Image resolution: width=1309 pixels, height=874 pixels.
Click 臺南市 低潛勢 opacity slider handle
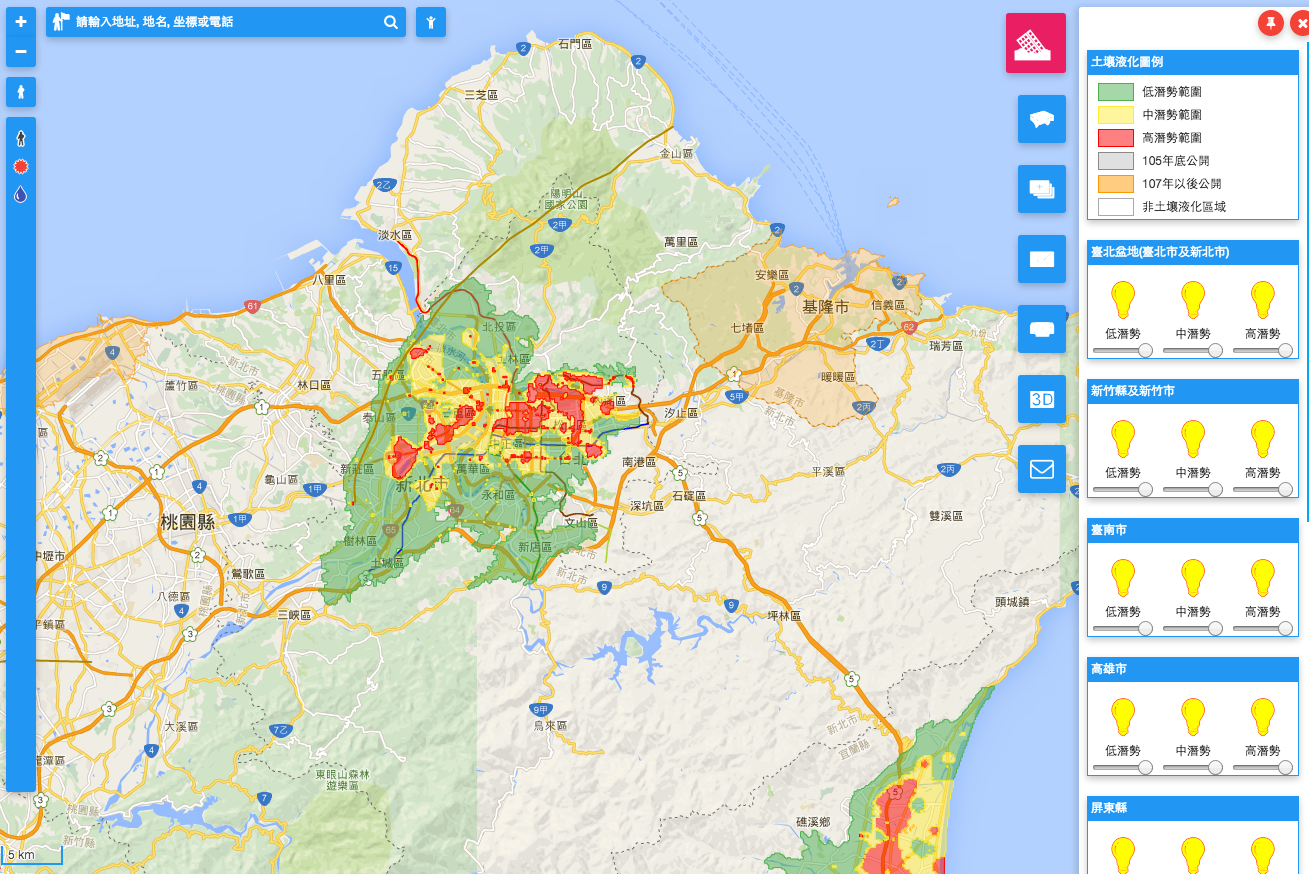point(1145,628)
